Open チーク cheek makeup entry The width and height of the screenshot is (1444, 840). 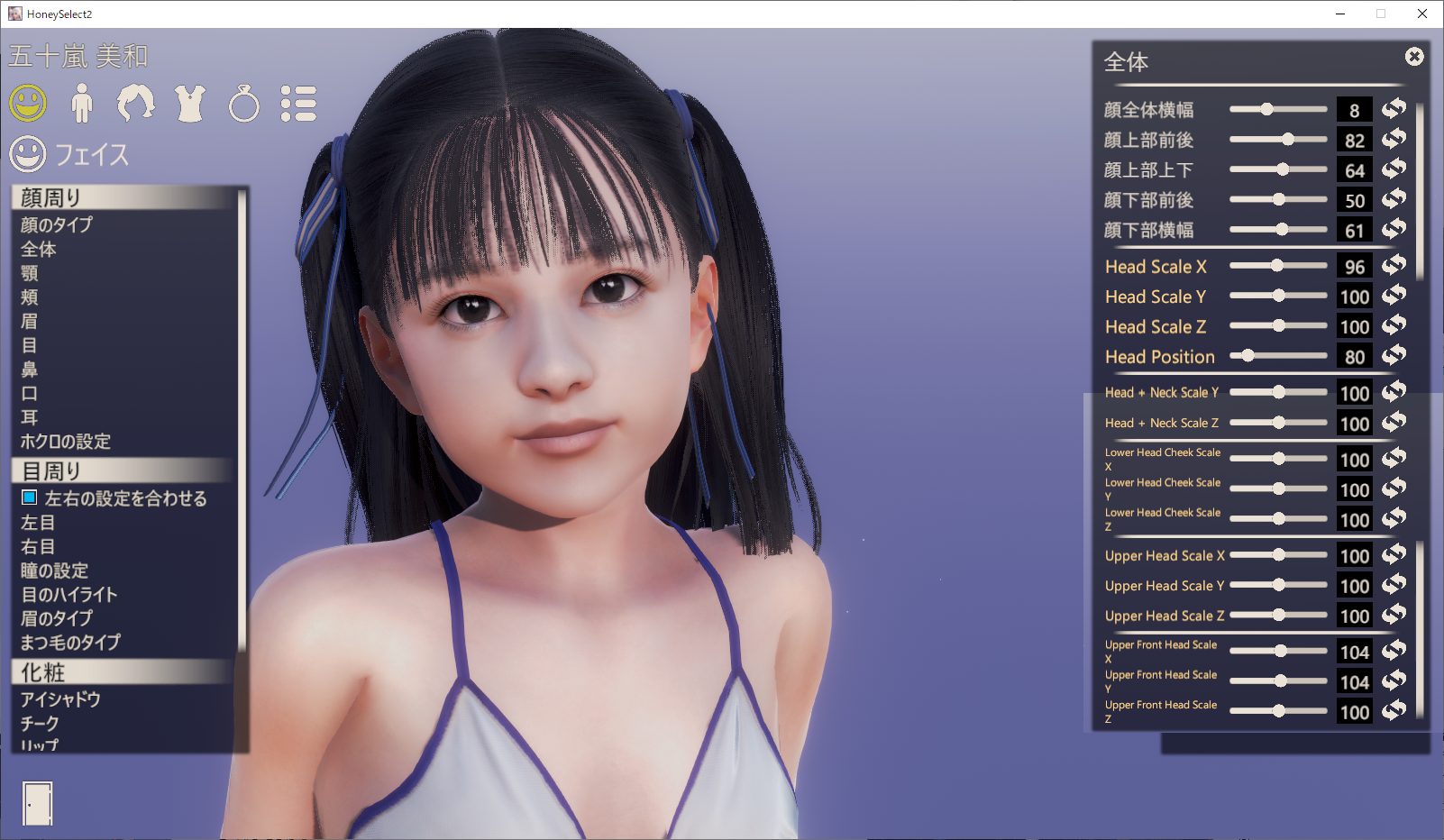[x=40, y=724]
